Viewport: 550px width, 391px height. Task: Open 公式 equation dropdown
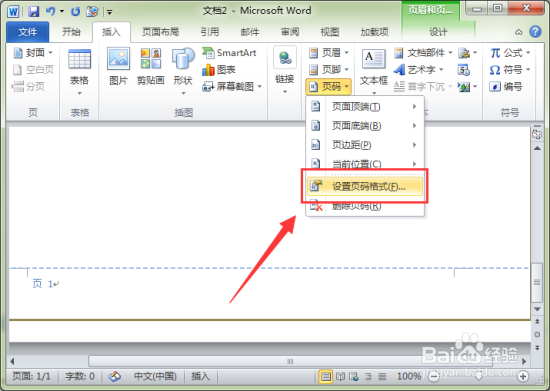[x=510, y=53]
